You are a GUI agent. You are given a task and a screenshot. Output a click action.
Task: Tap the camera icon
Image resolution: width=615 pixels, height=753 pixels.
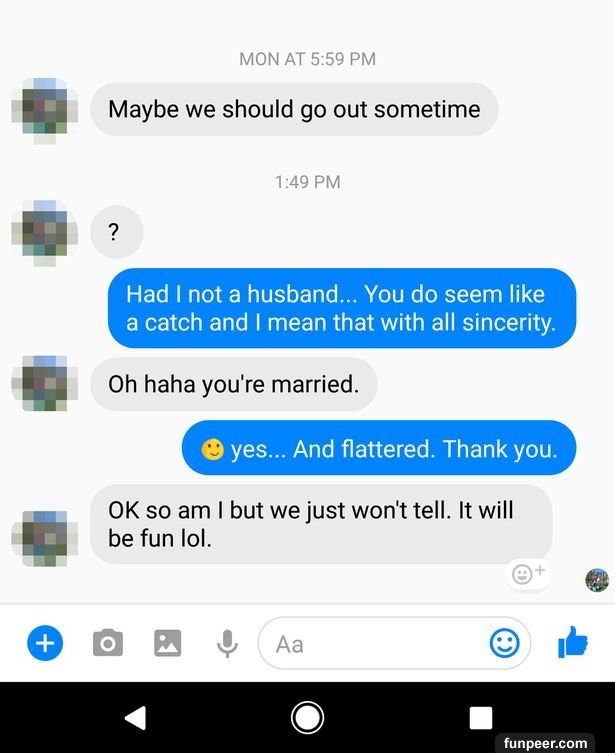pos(108,643)
